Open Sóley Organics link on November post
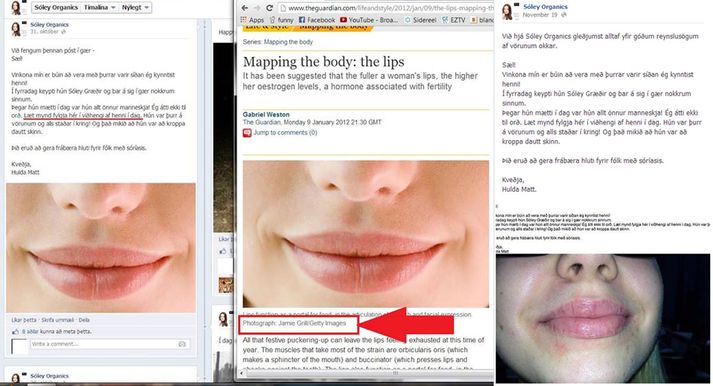713x386 pixels. click(545, 7)
